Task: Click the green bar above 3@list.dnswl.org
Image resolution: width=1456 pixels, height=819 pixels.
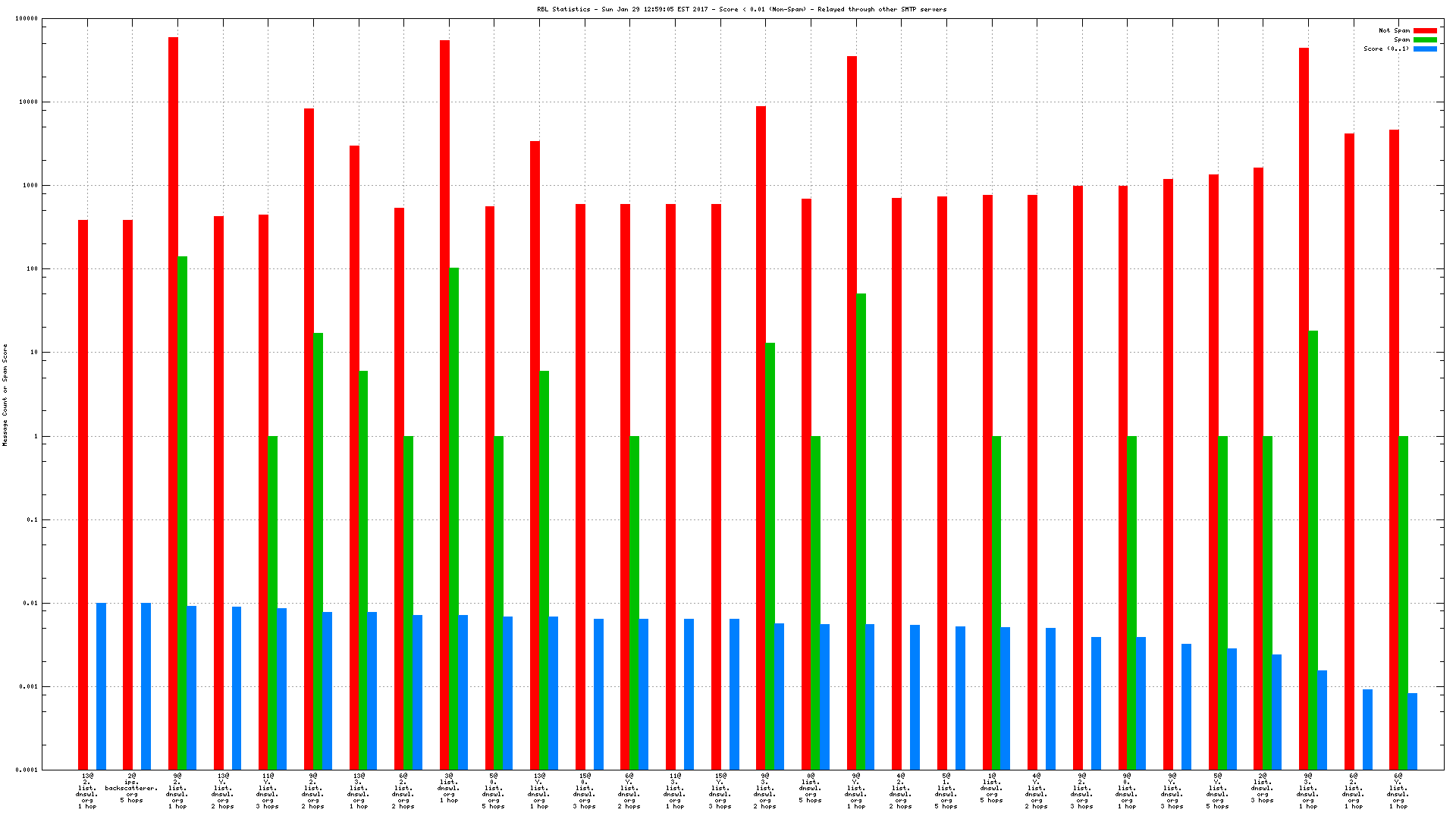Action: [453, 516]
